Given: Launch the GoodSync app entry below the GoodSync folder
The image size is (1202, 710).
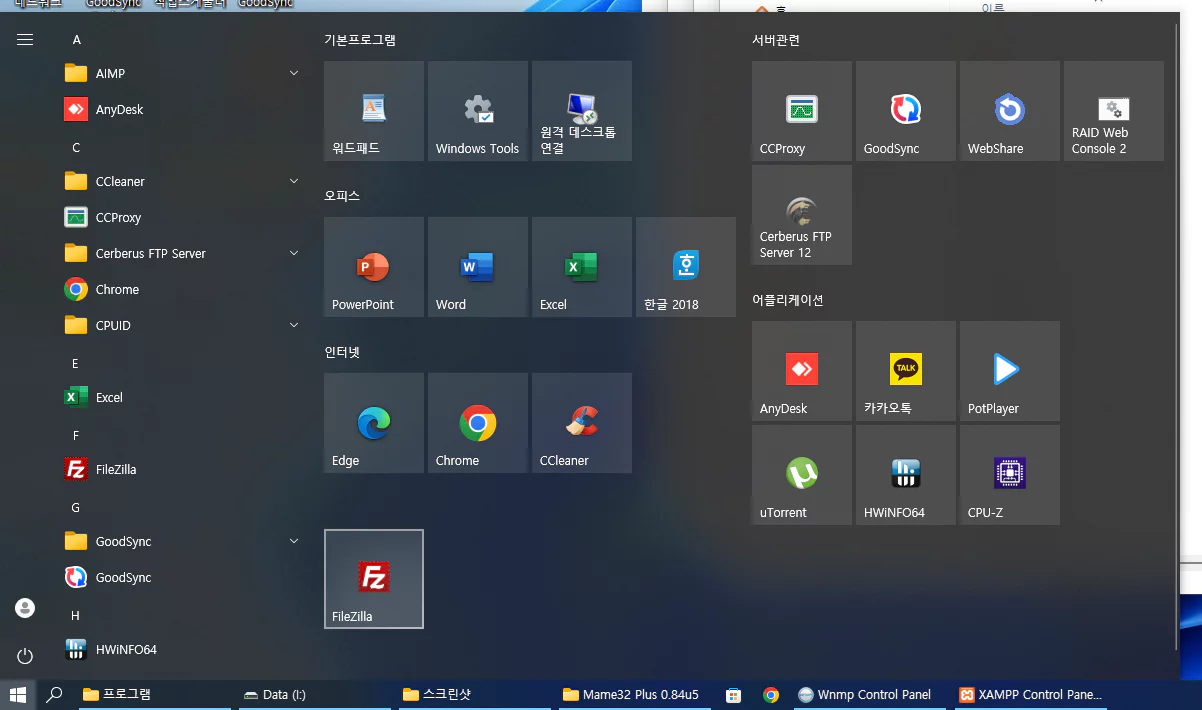Looking at the screenshot, I should [x=182, y=577].
